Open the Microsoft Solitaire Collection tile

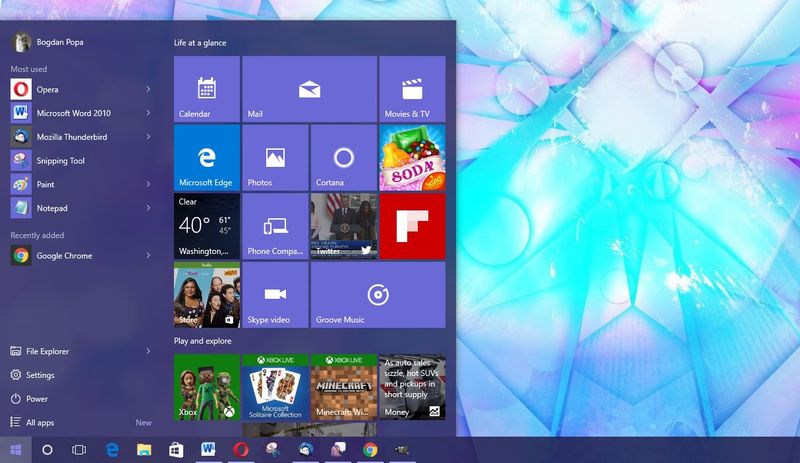tap(276, 387)
